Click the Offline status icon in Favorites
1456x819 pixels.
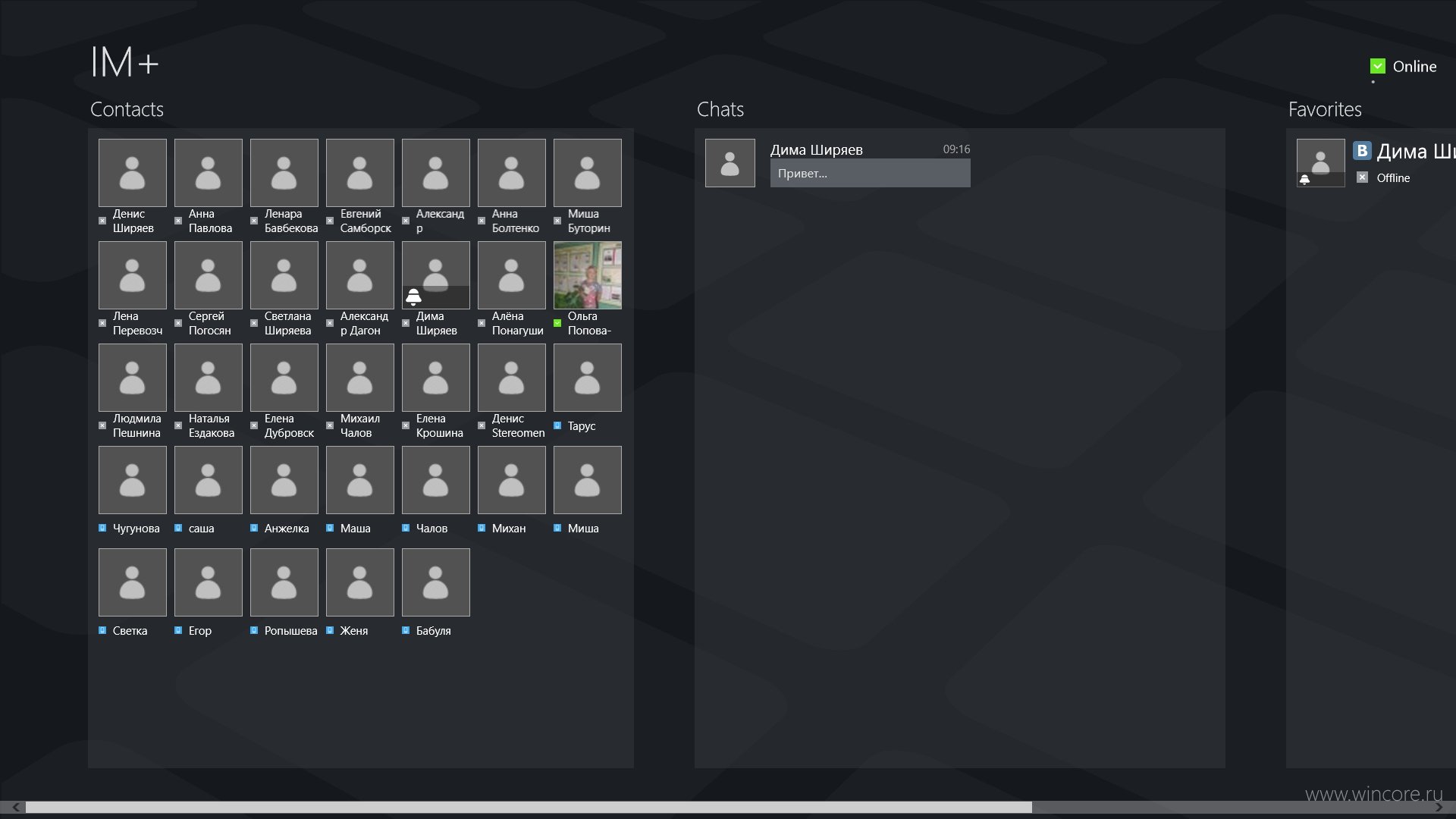[x=1362, y=177]
